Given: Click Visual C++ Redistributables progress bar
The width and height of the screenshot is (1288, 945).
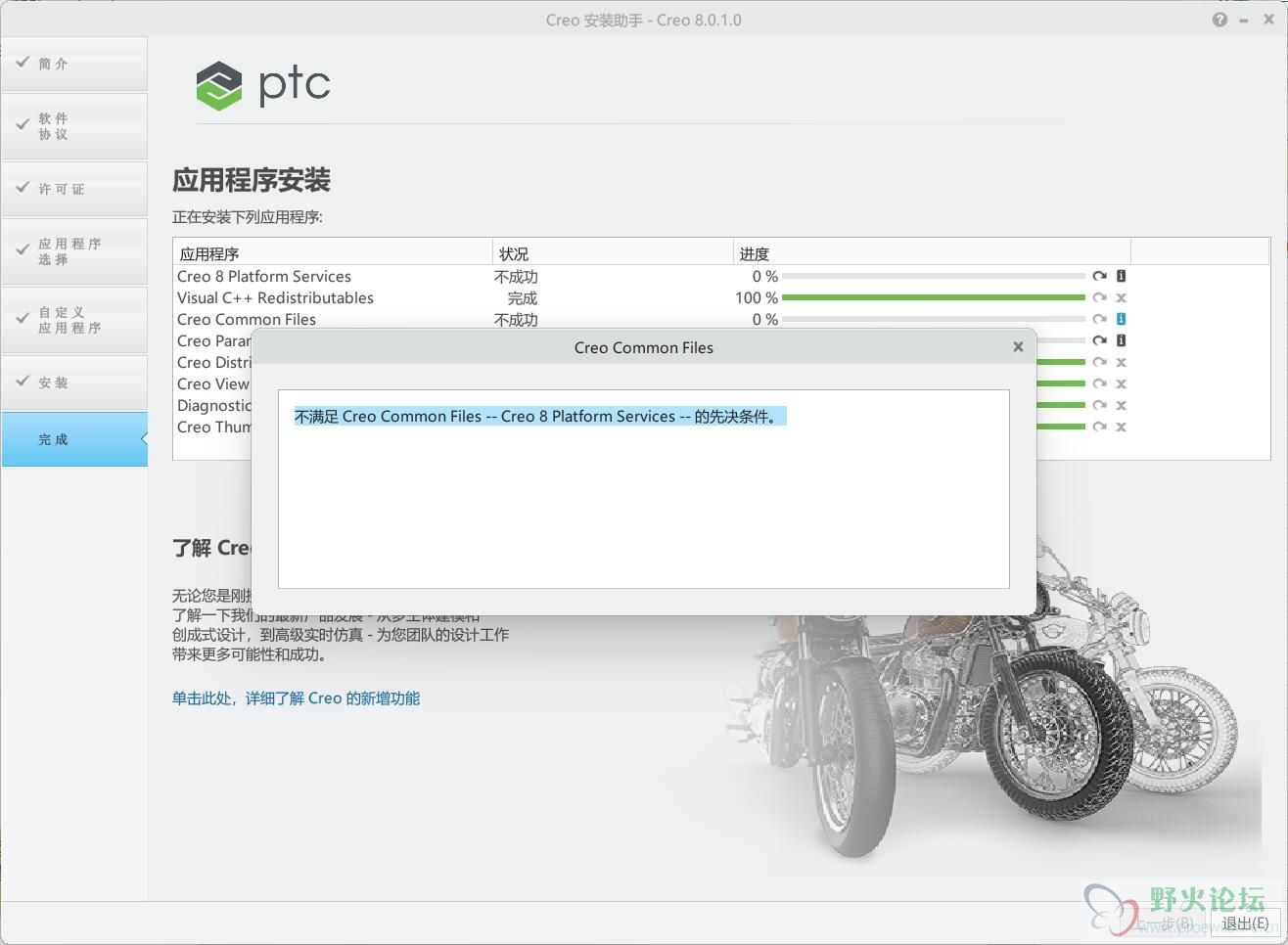Looking at the screenshot, I should 934,297.
